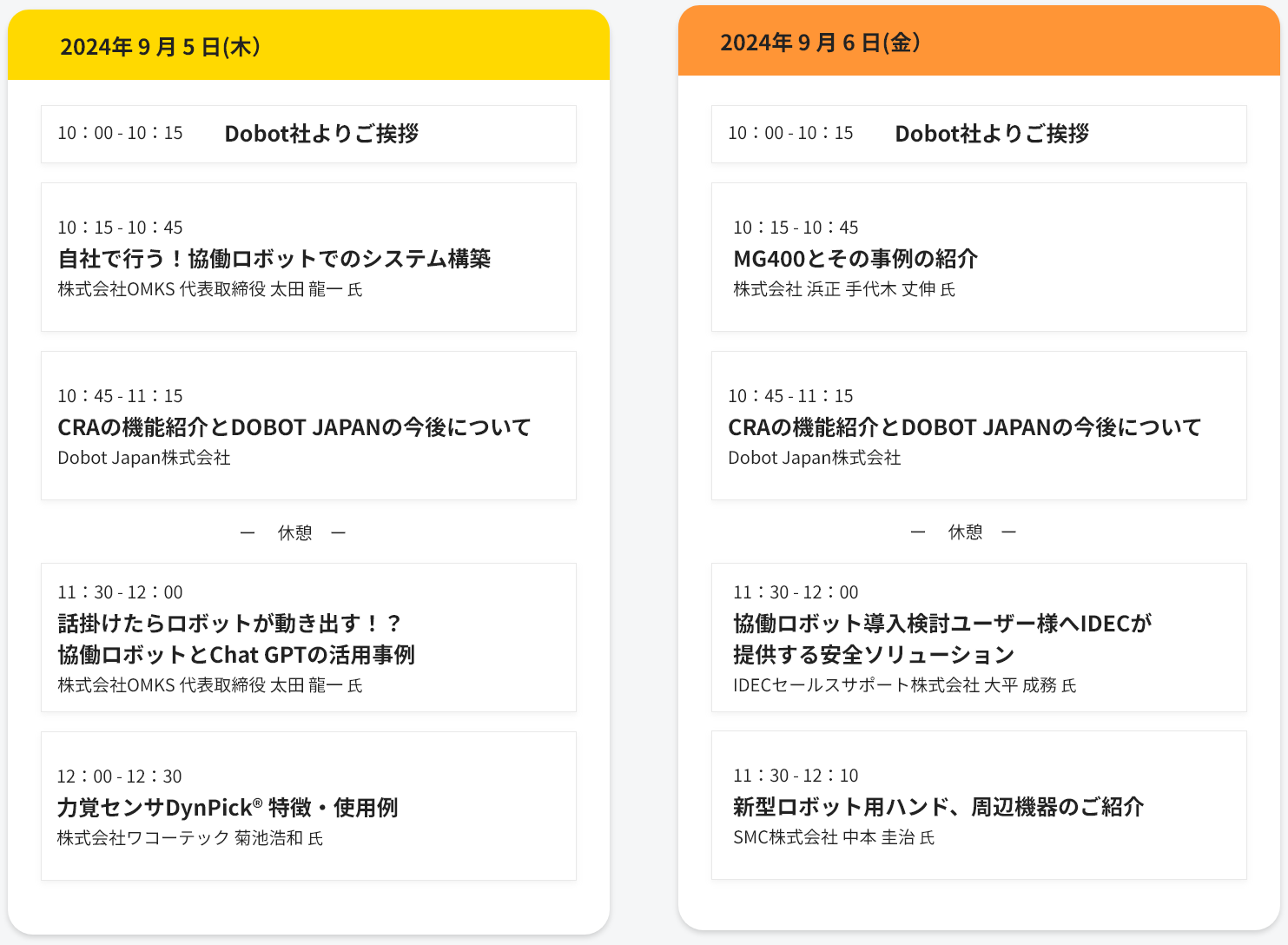
Task: Click session title 話掛けたらロボットが動き出す!?
Action: pos(230,624)
